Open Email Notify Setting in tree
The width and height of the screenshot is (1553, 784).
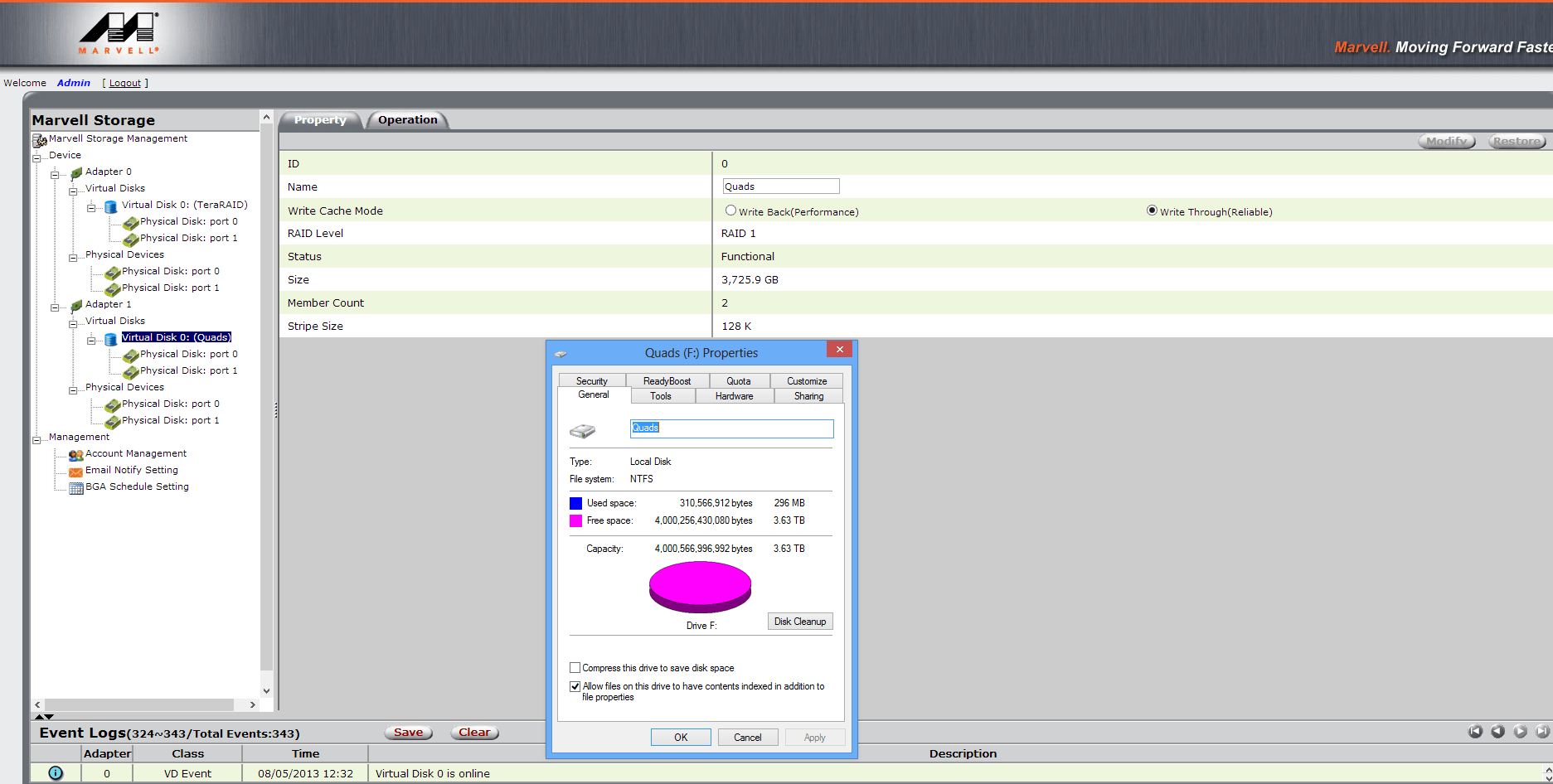tap(132, 470)
